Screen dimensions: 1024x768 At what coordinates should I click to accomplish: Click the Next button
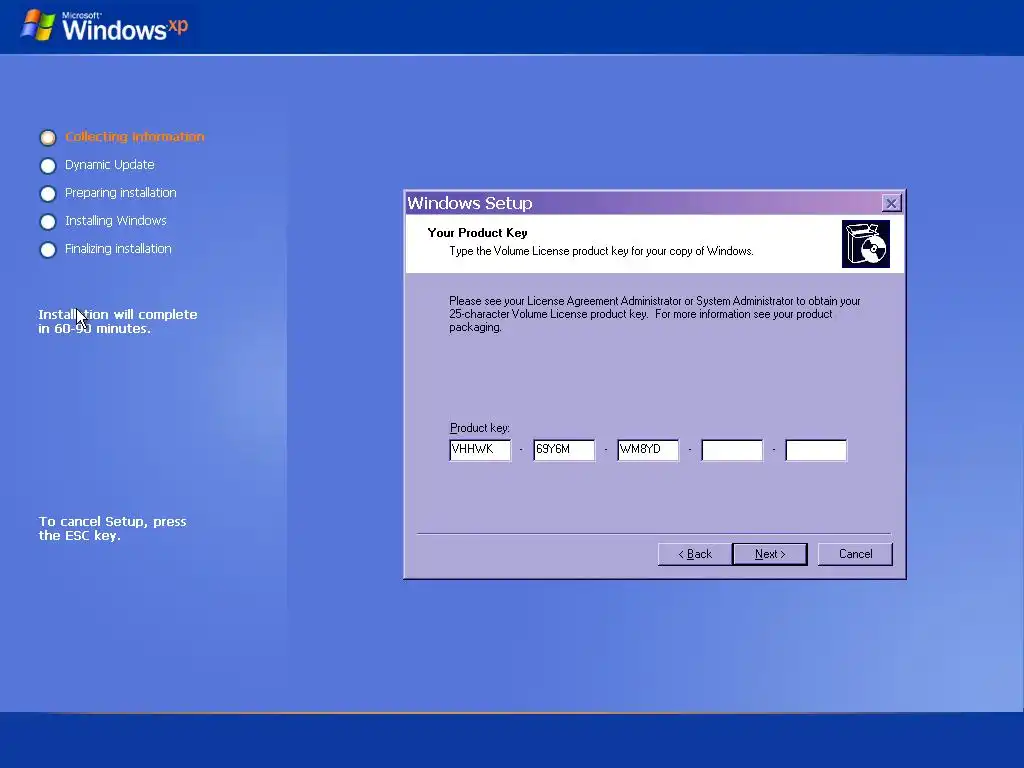tap(770, 554)
